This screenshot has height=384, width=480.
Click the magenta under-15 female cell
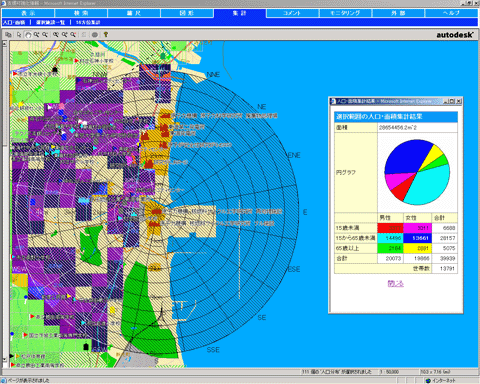pyautogui.click(x=417, y=228)
